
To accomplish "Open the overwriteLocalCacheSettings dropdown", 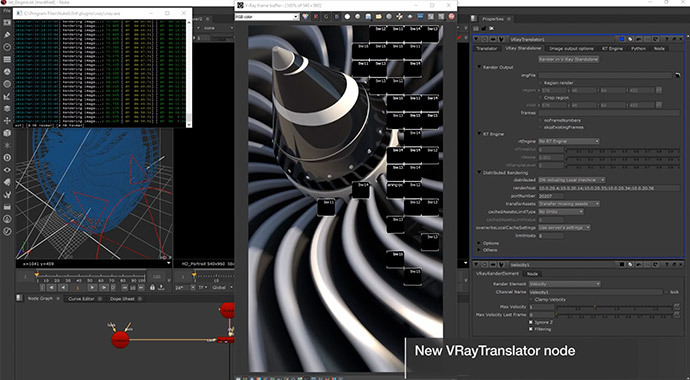I will click(564, 227).
